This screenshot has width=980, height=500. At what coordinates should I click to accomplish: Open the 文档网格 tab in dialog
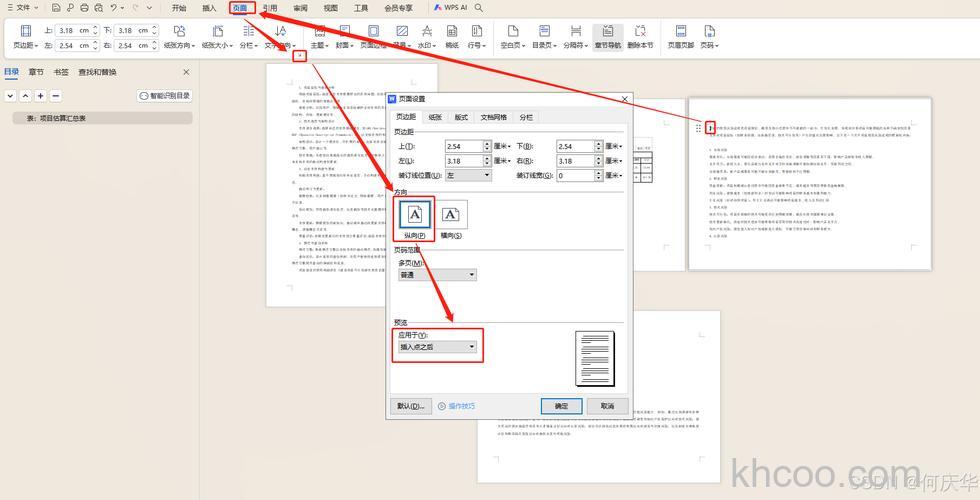click(x=493, y=117)
